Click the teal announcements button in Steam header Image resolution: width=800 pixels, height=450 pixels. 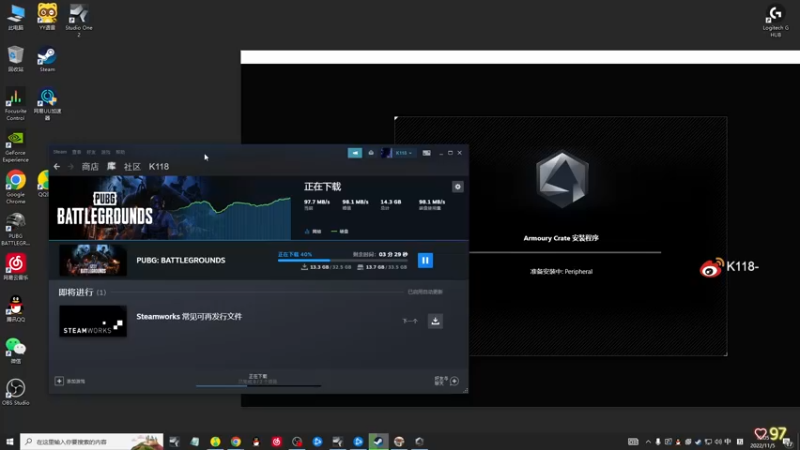[x=355, y=153]
